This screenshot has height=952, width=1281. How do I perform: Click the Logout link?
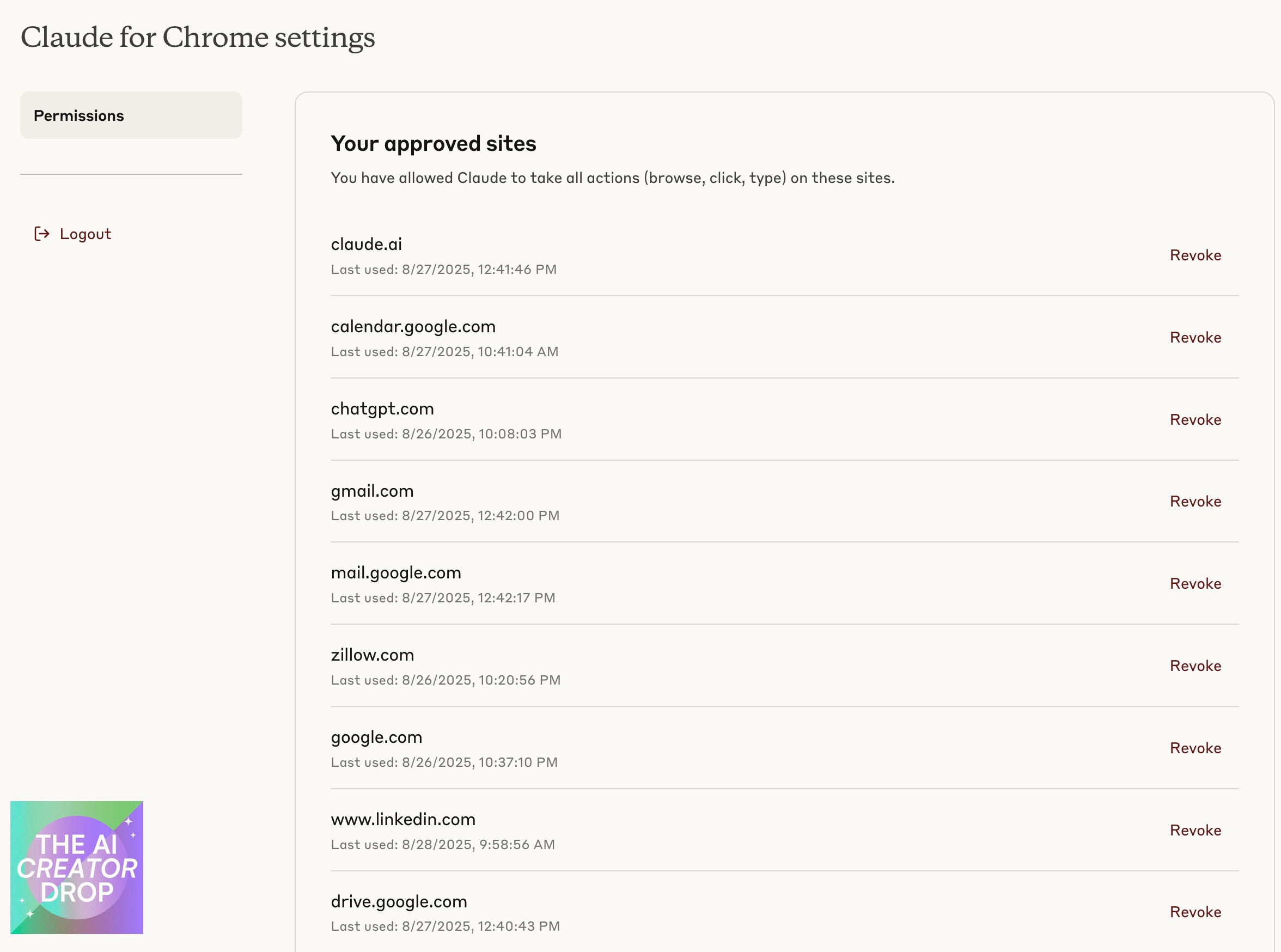coord(85,234)
